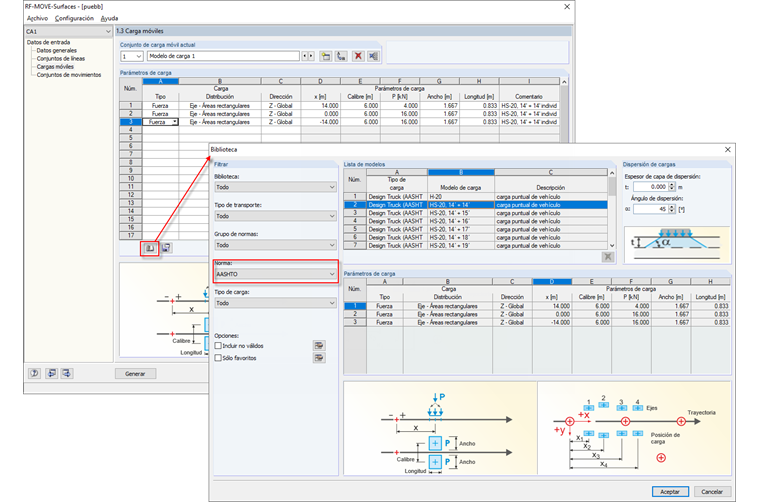Select Conjuntos de líneas tree item

pyautogui.click(x=61, y=59)
